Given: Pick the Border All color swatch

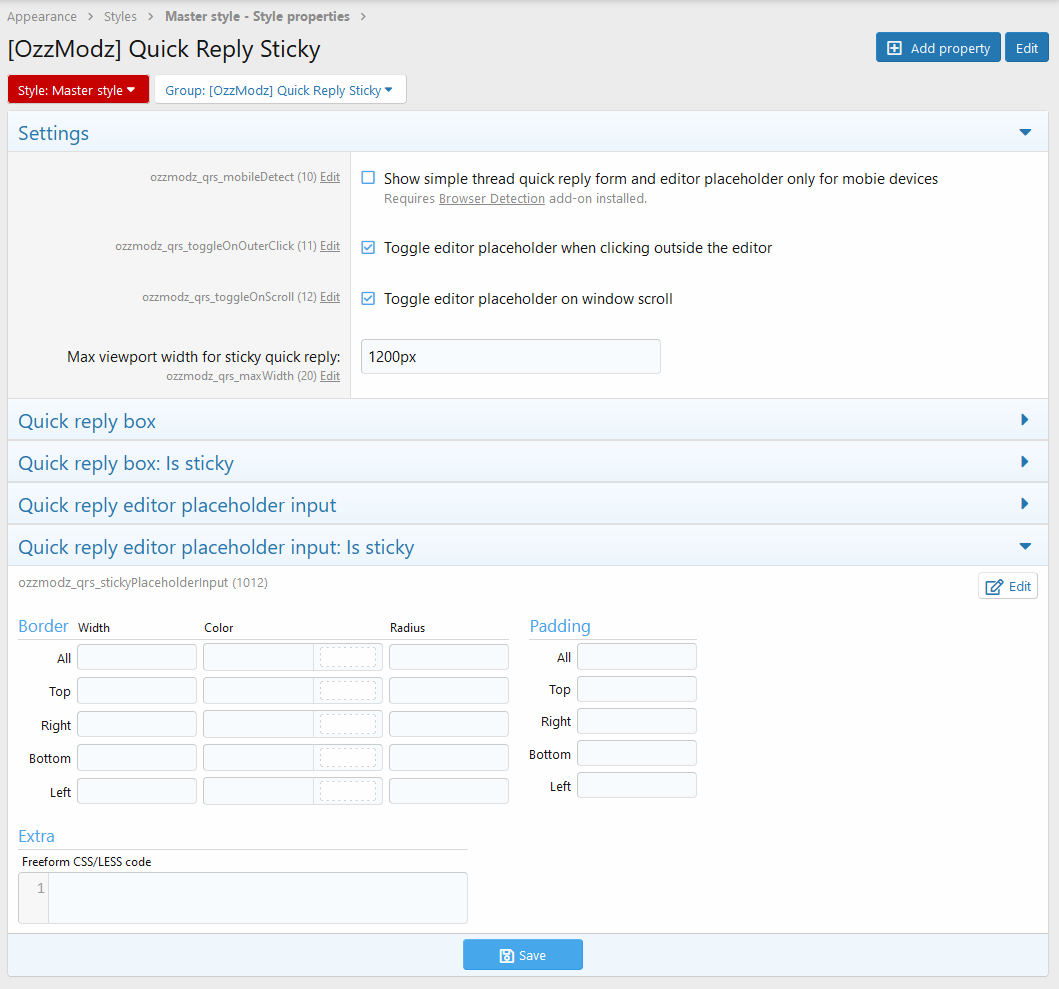Looking at the screenshot, I should tap(348, 657).
